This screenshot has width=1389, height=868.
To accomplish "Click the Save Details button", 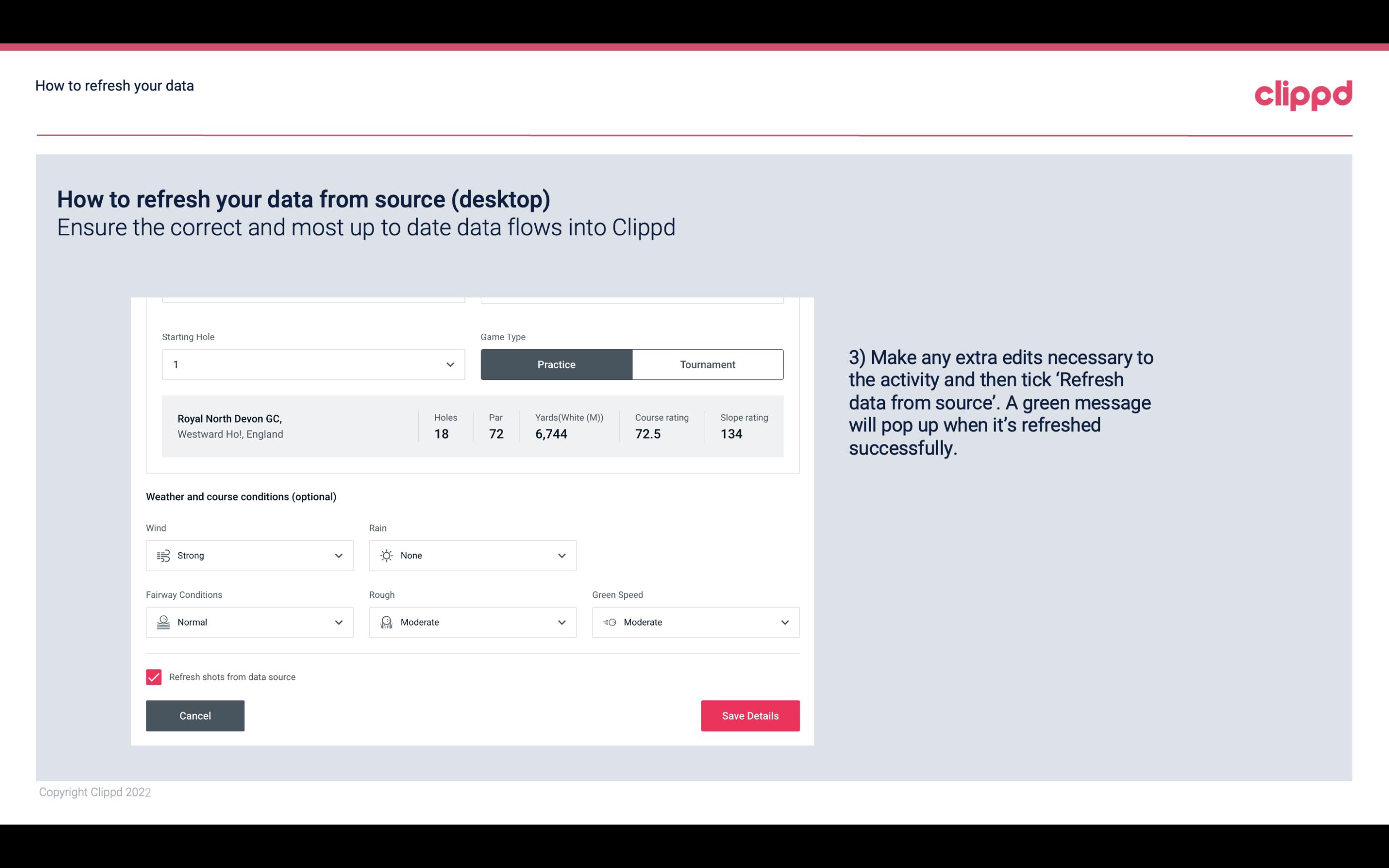I will click(750, 715).
